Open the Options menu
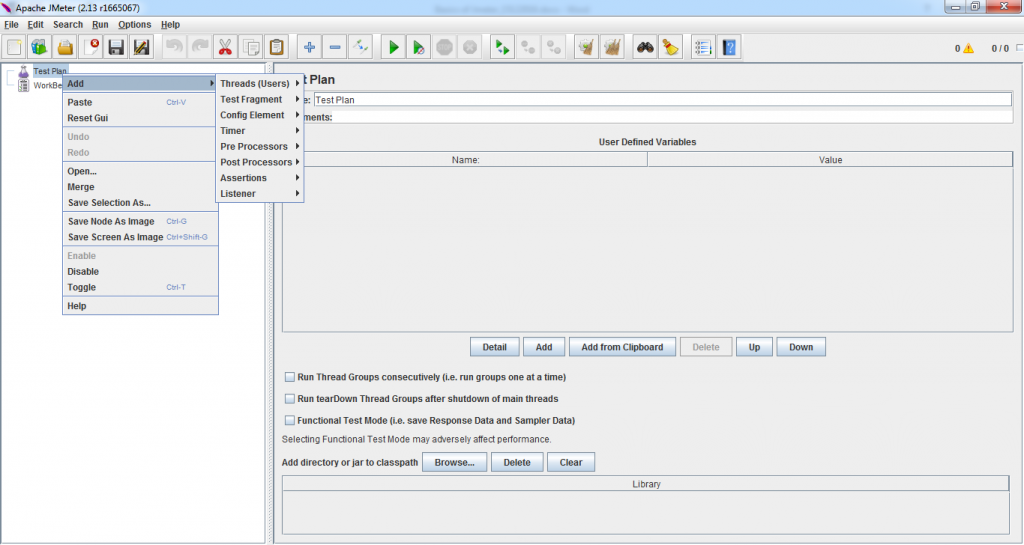This screenshot has width=1024, height=545. coord(135,25)
